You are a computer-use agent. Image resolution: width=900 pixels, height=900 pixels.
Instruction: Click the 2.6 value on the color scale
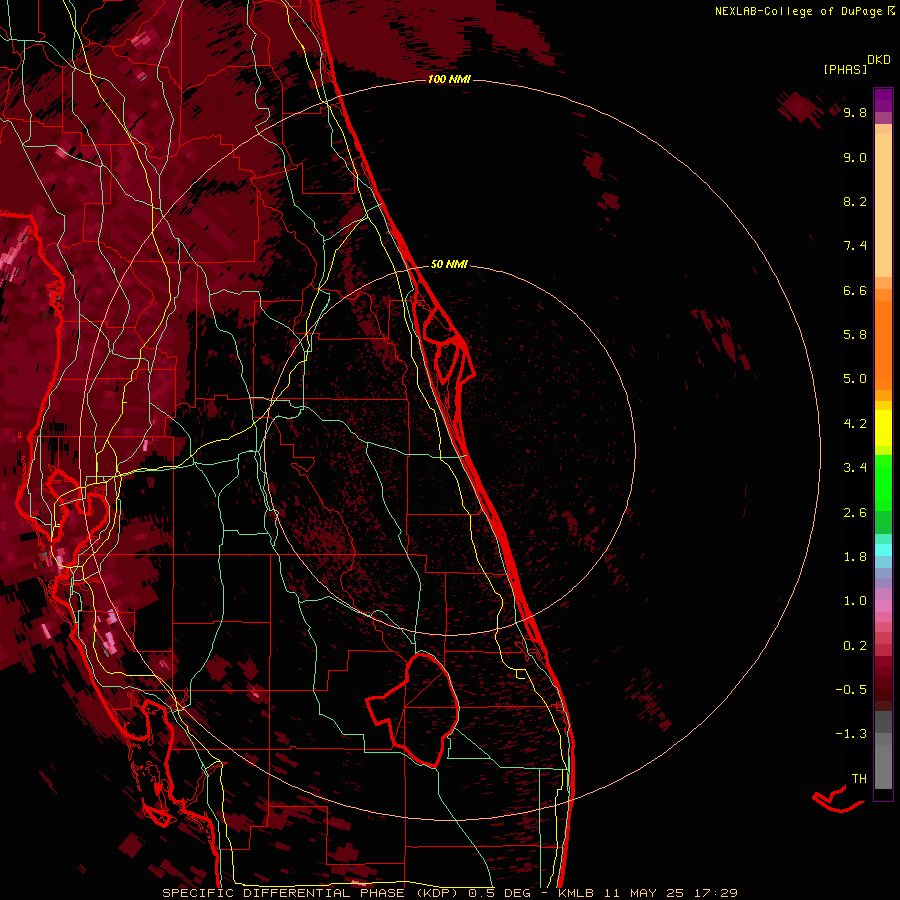coord(855,513)
